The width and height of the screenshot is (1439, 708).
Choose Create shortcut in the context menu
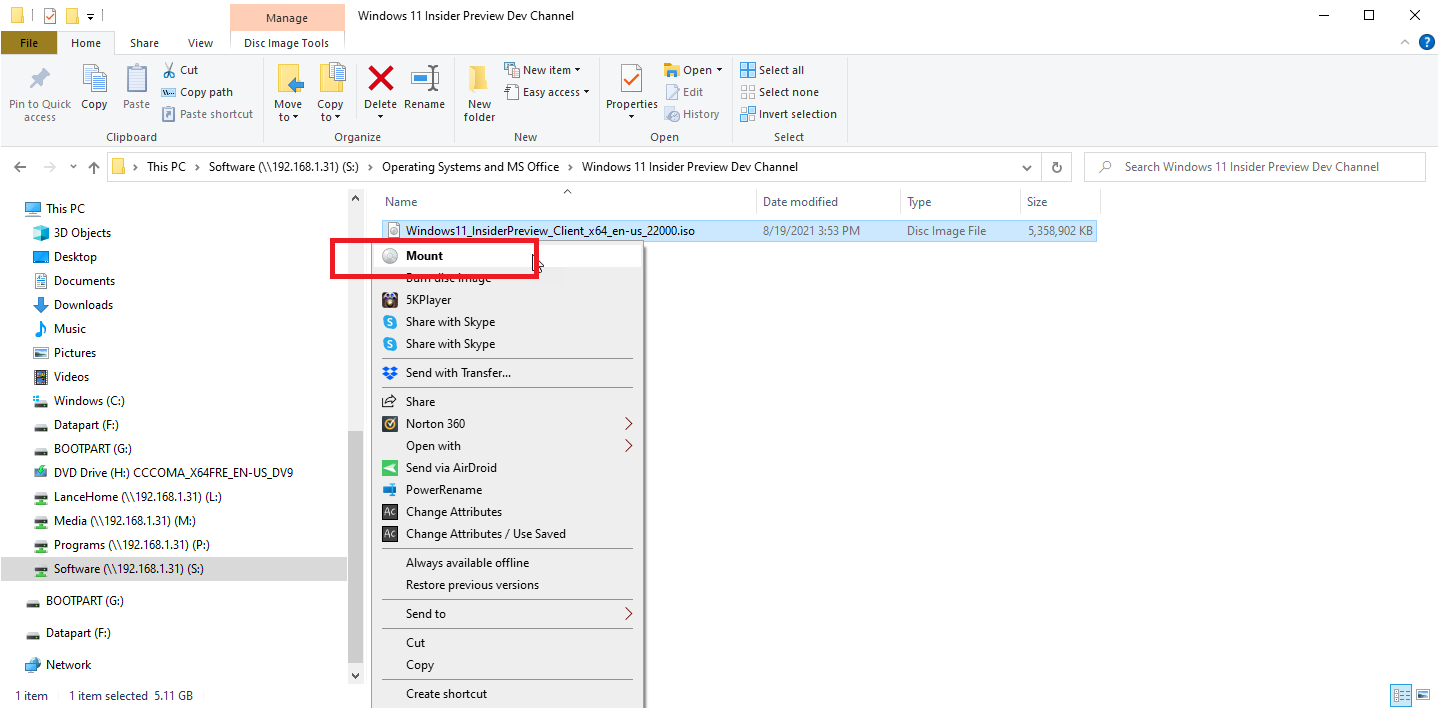point(506,694)
